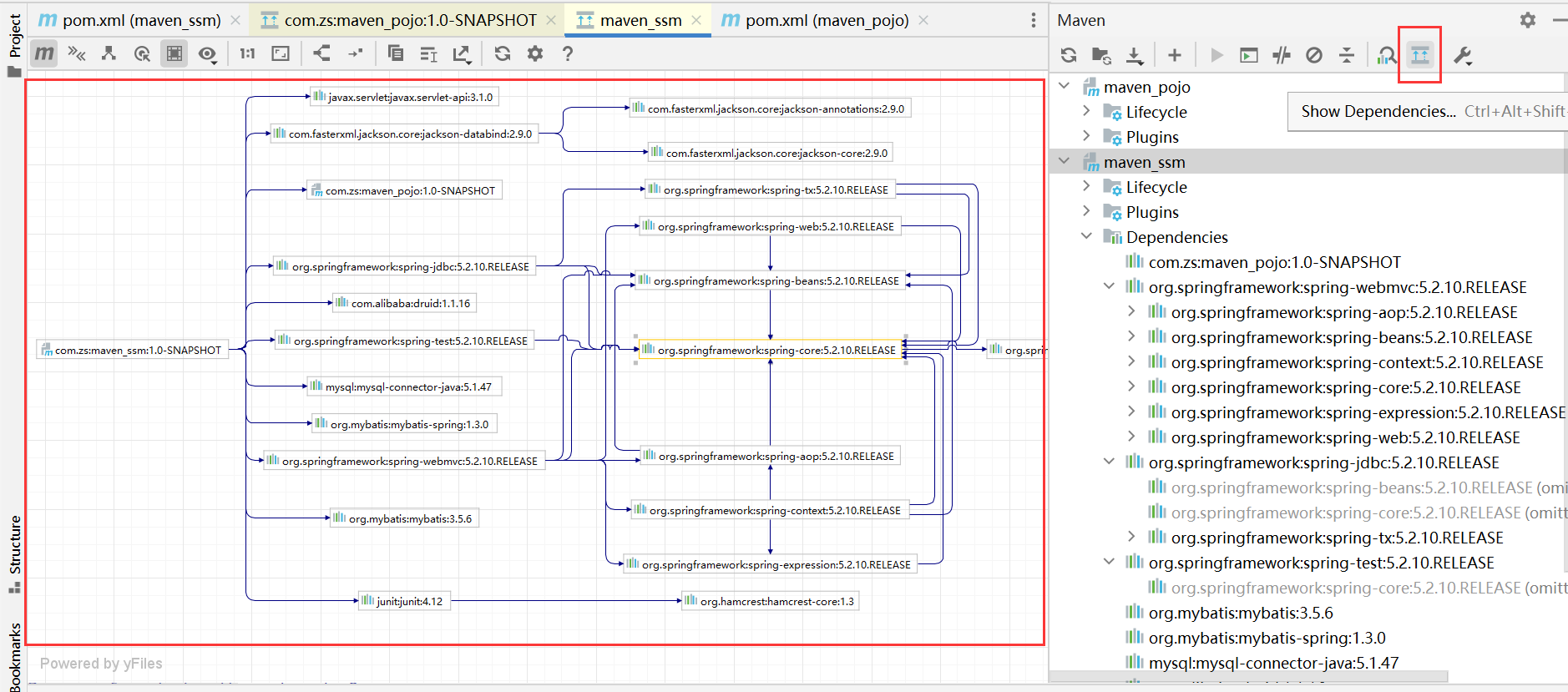The height and width of the screenshot is (692, 1568).
Task: Open diagram help question mark
Action: coord(568,53)
